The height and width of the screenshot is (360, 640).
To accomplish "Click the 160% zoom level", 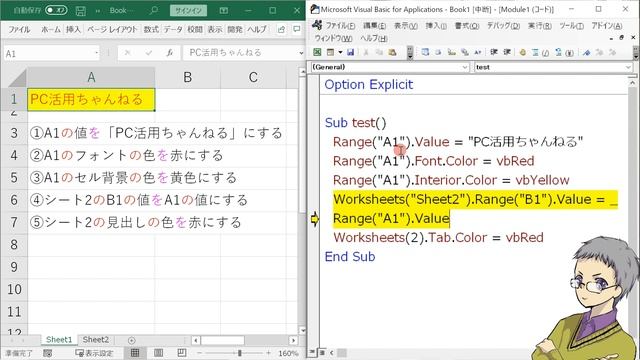I will click(288, 353).
